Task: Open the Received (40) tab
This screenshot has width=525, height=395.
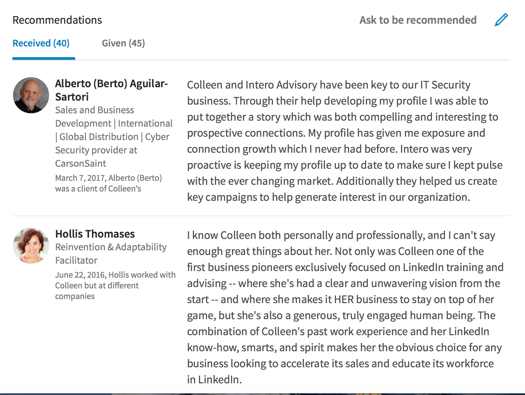Action: [x=41, y=43]
